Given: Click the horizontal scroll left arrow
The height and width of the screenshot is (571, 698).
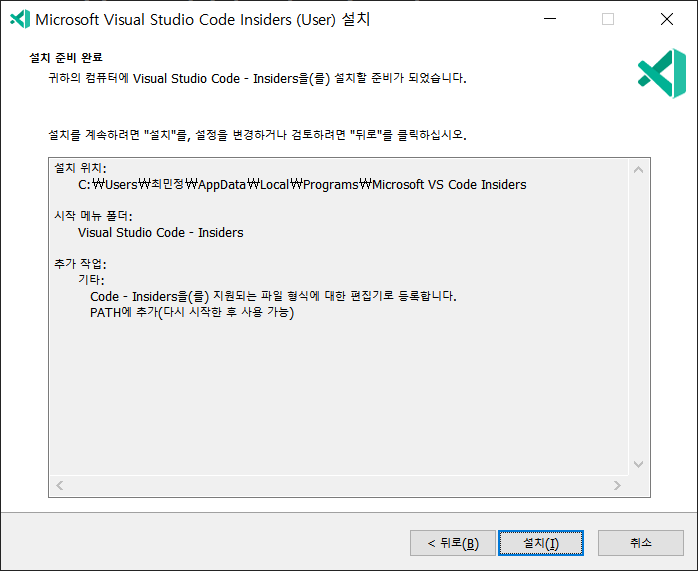Looking at the screenshot, I should coord(60,485).
